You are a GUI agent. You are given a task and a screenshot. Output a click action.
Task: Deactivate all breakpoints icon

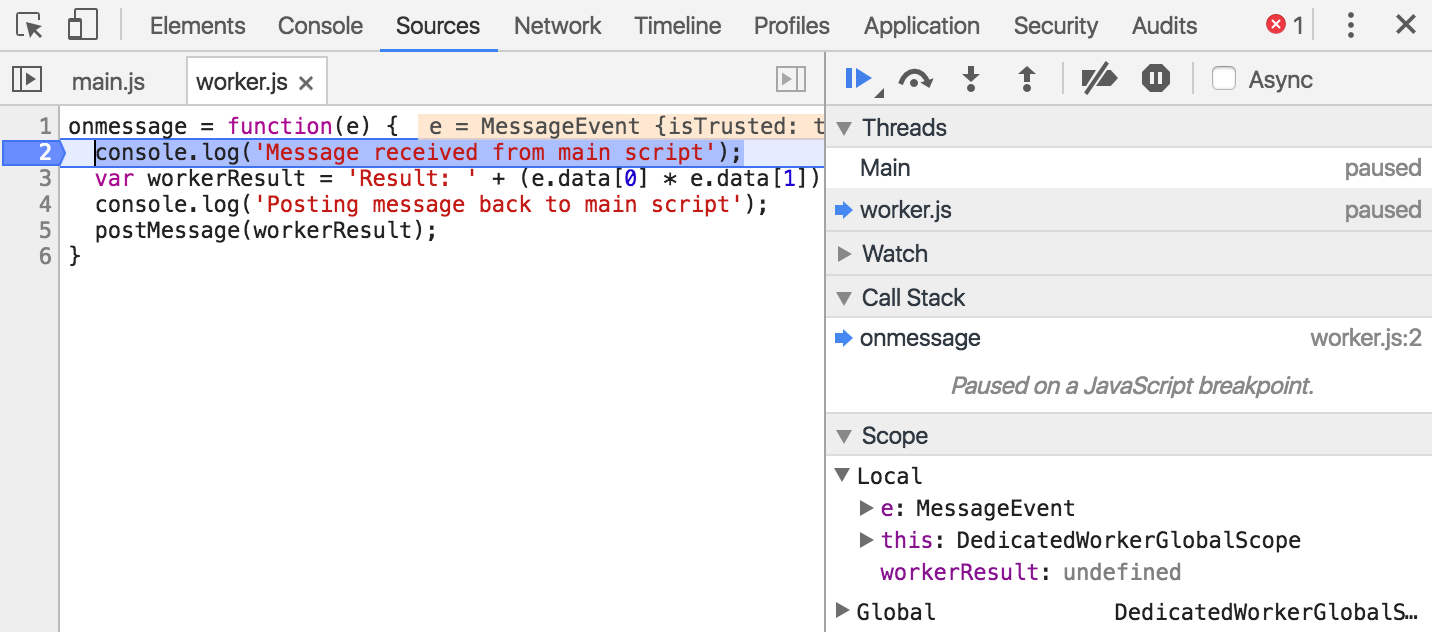[x=1099, y=79]
